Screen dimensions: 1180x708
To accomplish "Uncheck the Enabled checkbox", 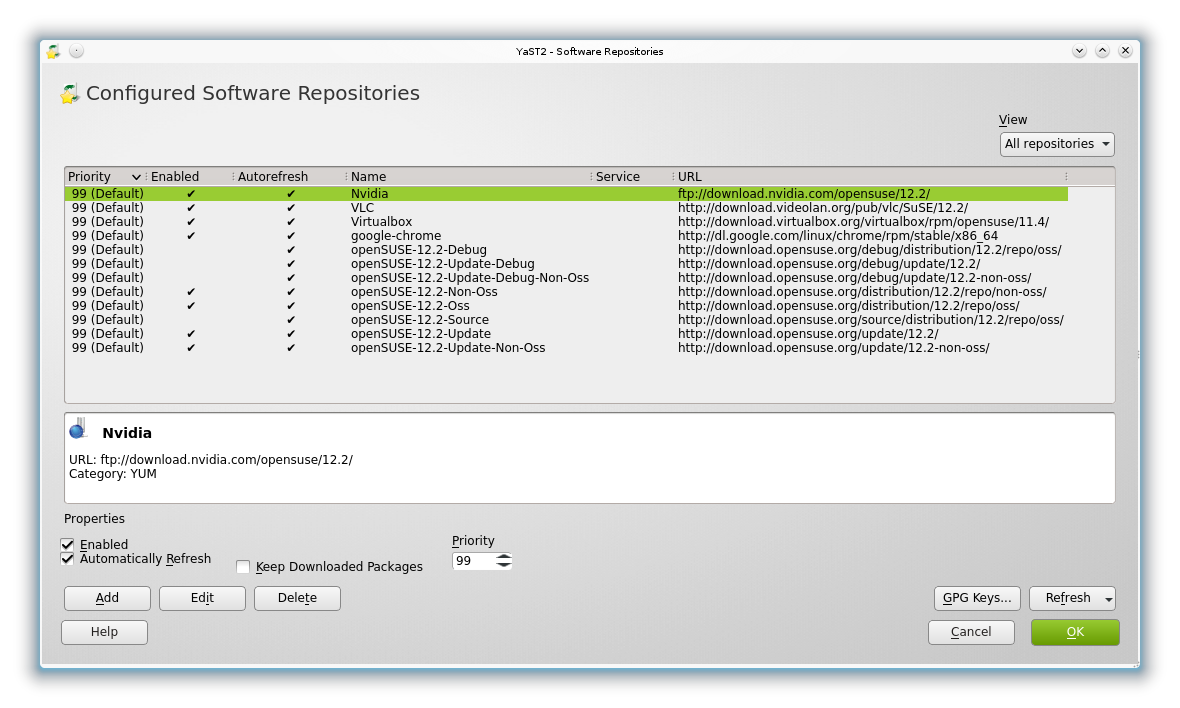I will pyautogui.click(x=68, y=545).
